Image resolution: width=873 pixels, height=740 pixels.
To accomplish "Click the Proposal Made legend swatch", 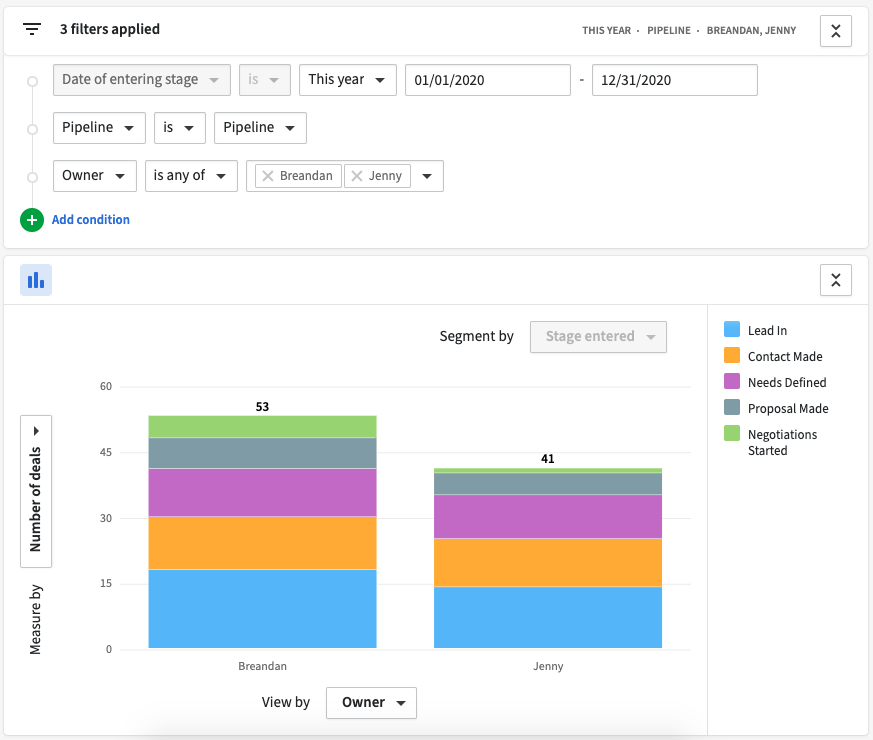I will tap(732, 407).
